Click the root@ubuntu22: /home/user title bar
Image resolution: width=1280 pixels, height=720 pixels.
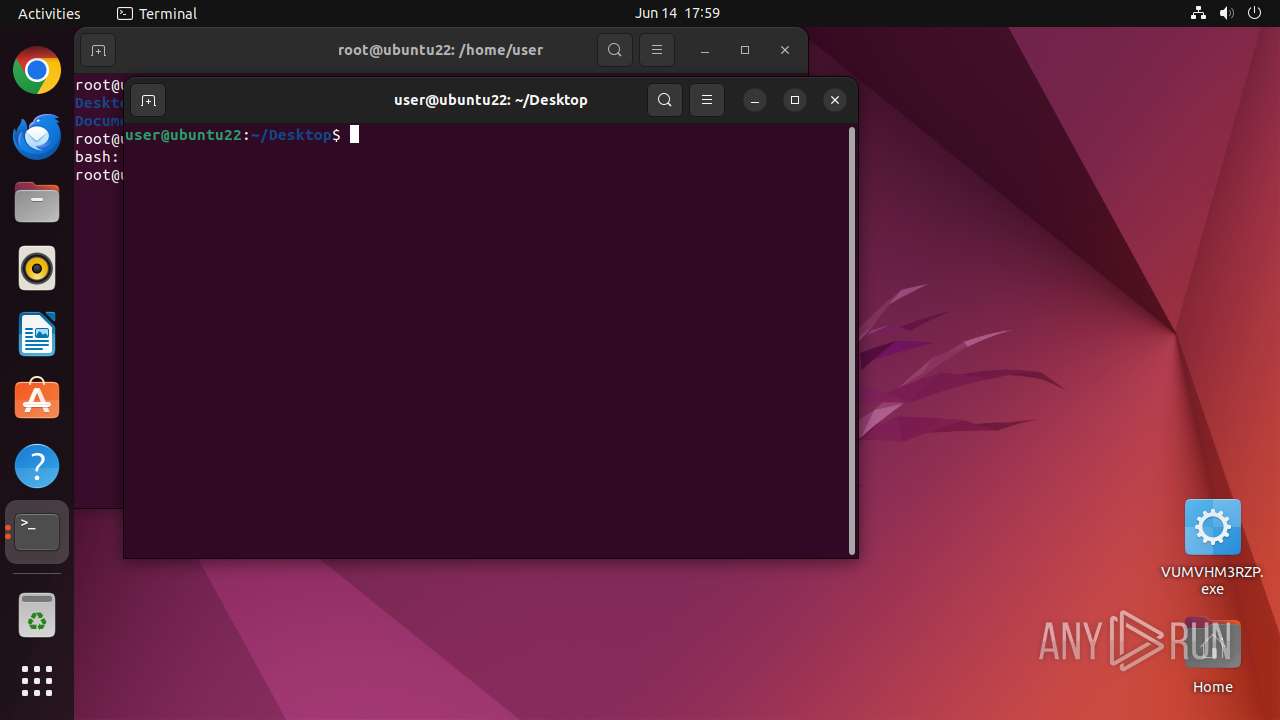click(x=440, y=50)
